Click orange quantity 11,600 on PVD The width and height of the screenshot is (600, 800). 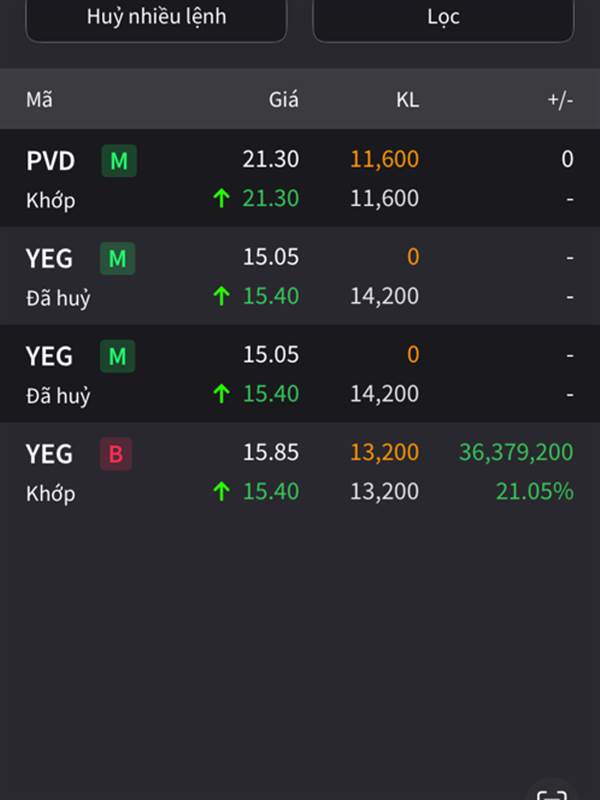(x=385, y=159)
